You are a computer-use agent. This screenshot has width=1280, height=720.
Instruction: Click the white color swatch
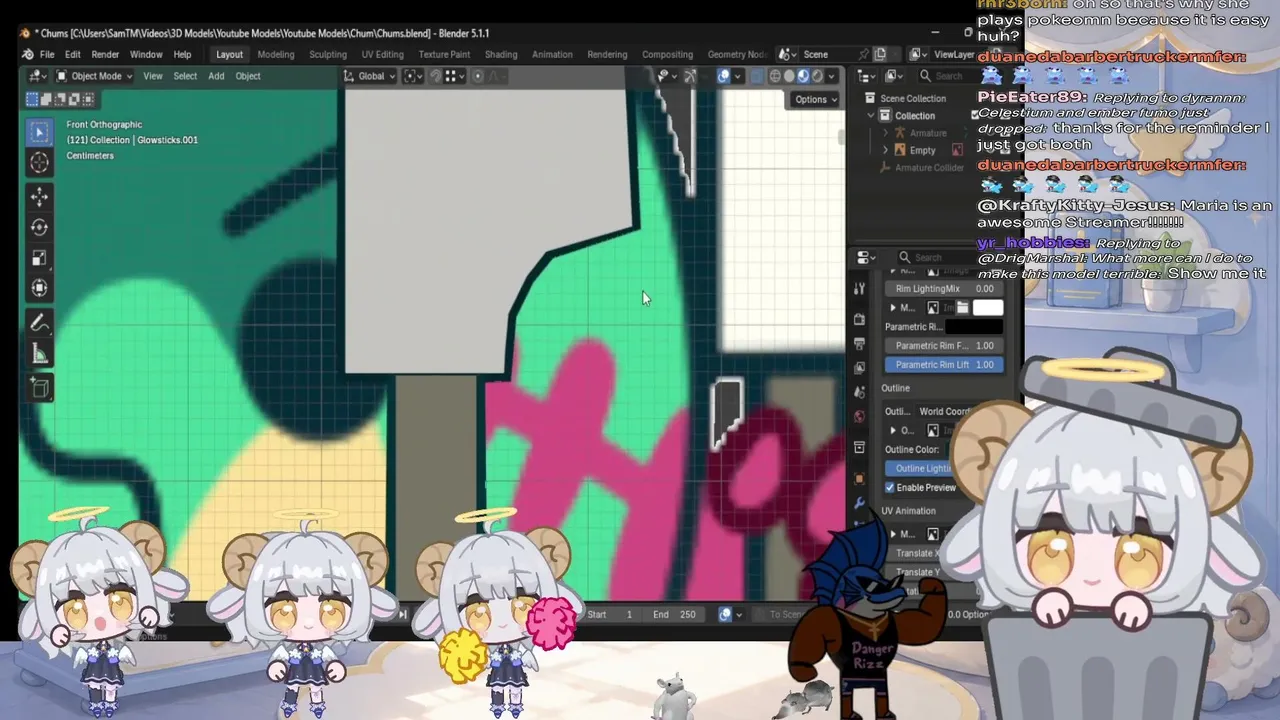tap(988, 308)
